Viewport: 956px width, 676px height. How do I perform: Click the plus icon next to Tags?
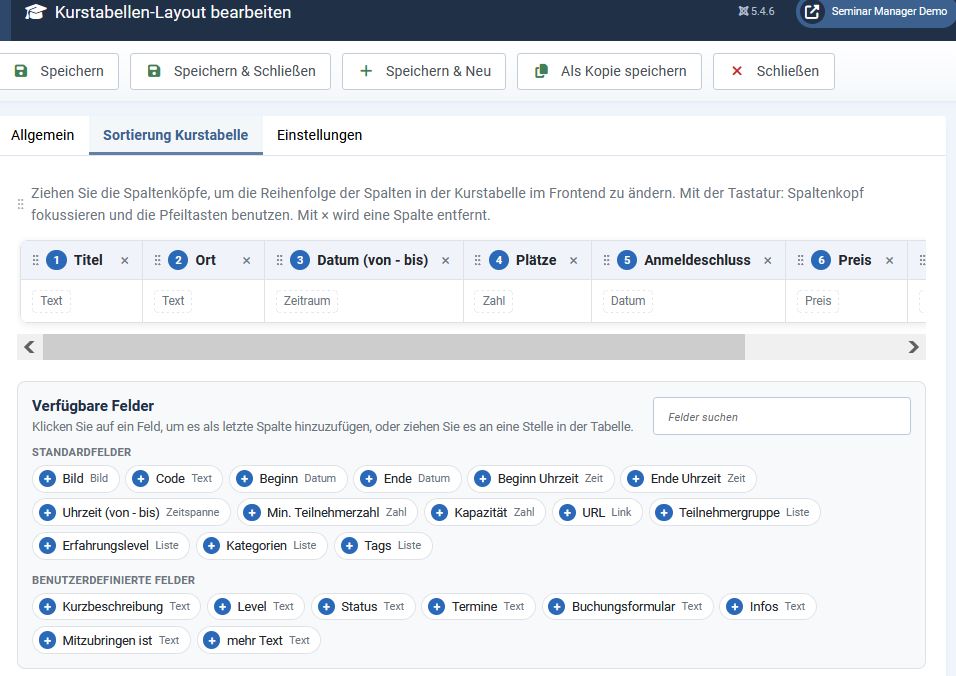pyautogui.click(x=349, y=546)
